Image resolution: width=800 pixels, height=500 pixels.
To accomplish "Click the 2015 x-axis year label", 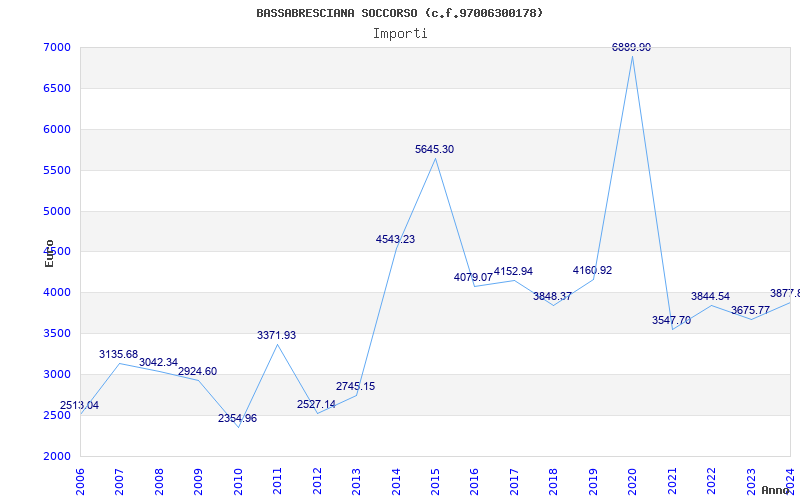I will click(x=436, y=482).
